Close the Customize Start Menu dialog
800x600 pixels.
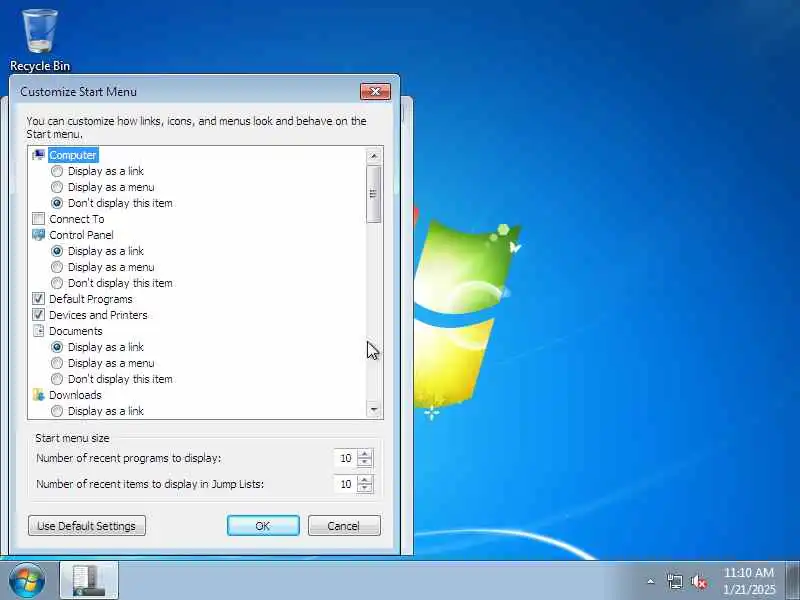[x=376, y=91]
